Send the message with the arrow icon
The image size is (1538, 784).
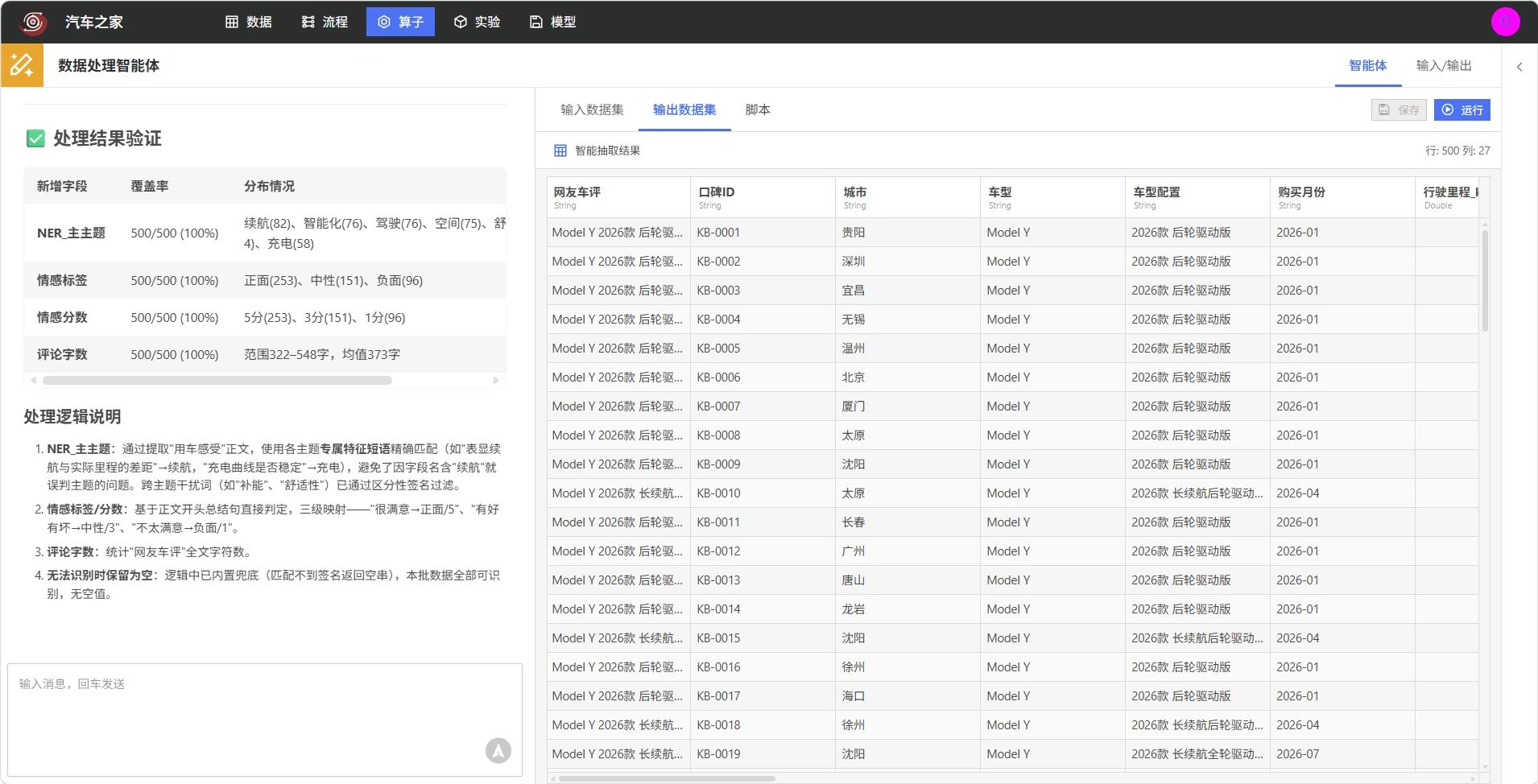[498, 750]
